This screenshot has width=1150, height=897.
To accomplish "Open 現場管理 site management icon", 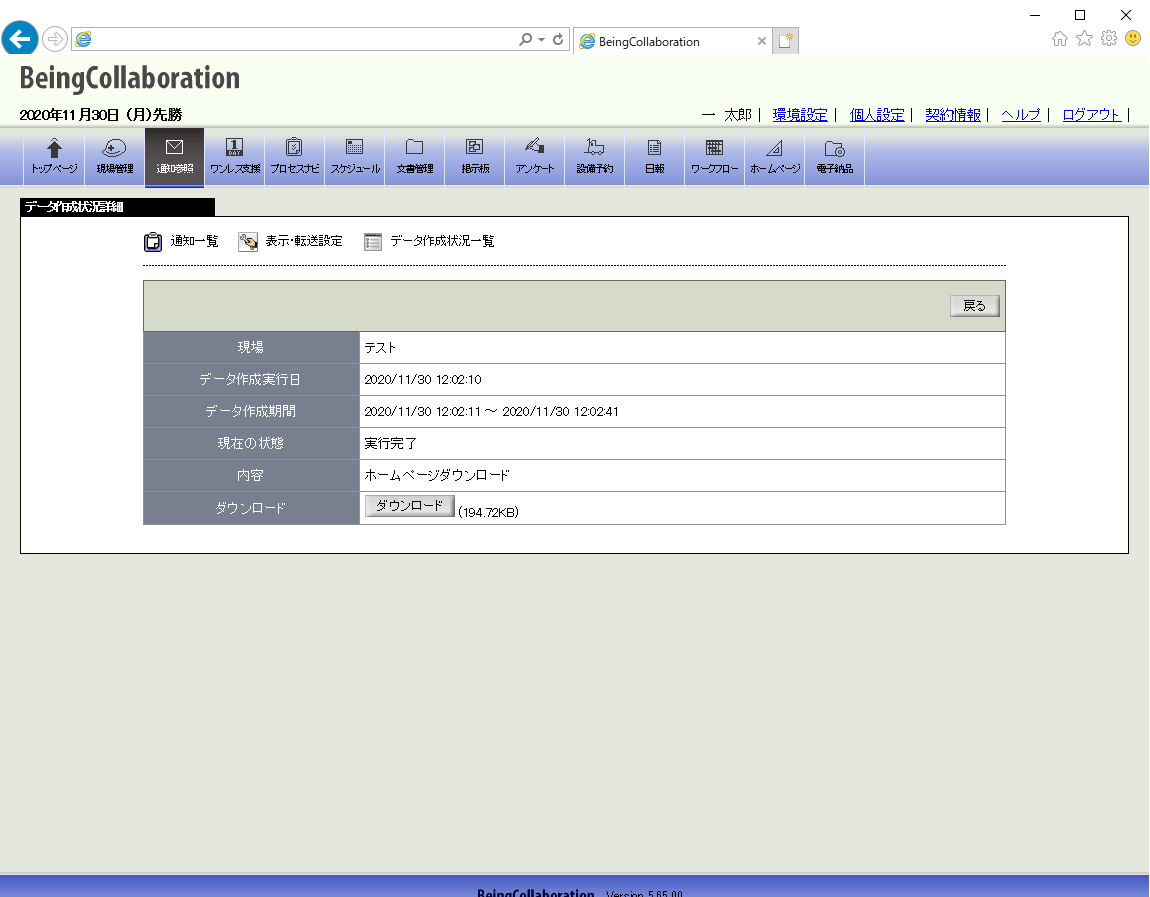I will click(114, 156).
